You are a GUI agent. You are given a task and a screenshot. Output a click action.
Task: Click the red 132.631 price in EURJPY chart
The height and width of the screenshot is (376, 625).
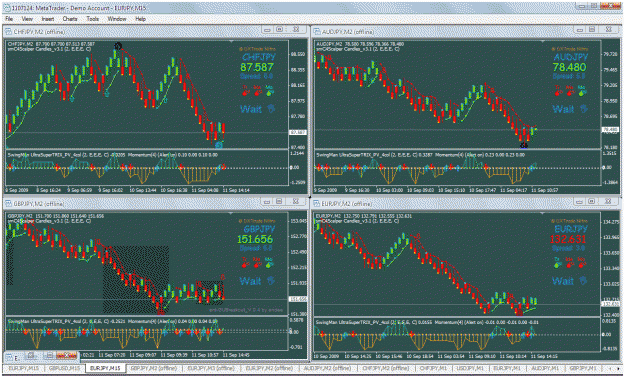568,239
